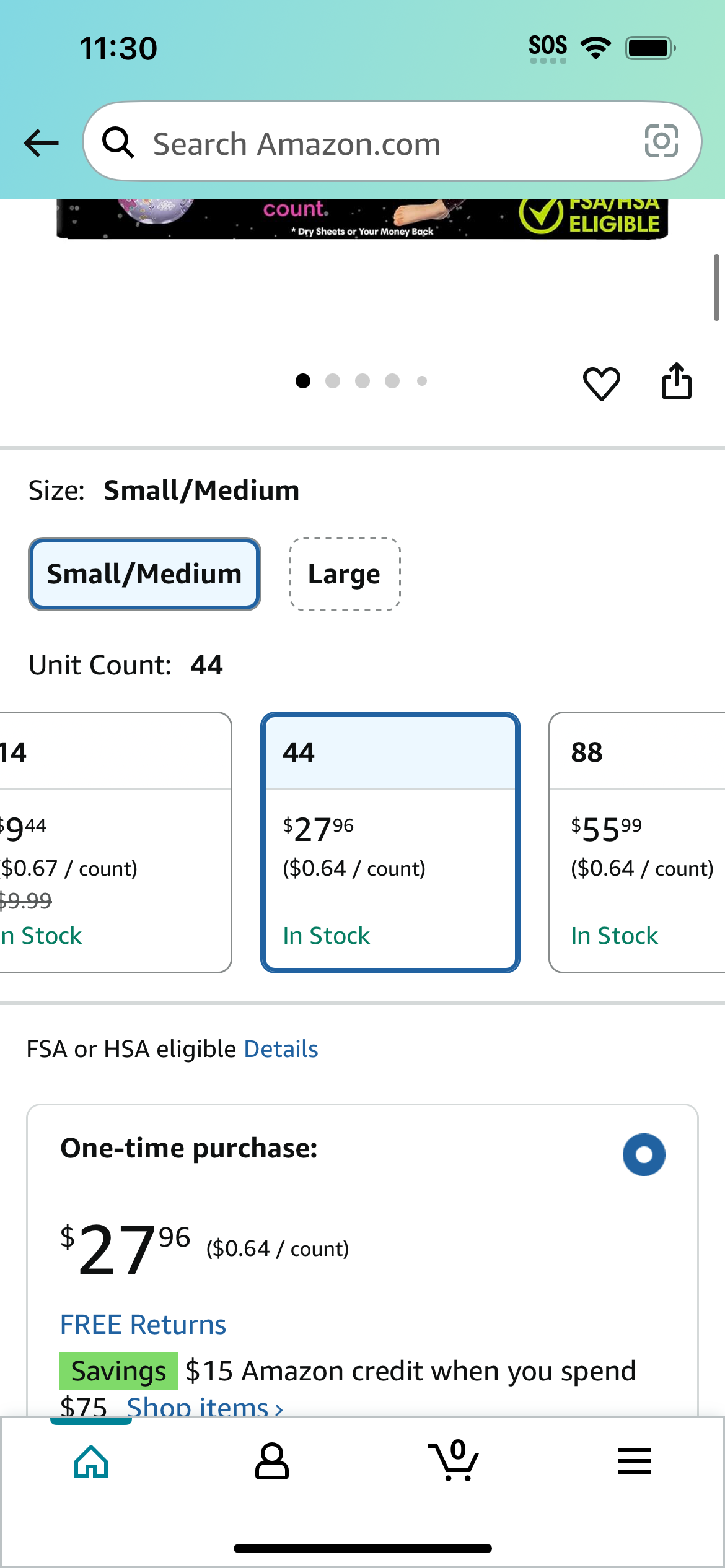Viewport: 725px width, 1568px height.
Task: Select One-time purchase radio button
Action: (644, 1155)
